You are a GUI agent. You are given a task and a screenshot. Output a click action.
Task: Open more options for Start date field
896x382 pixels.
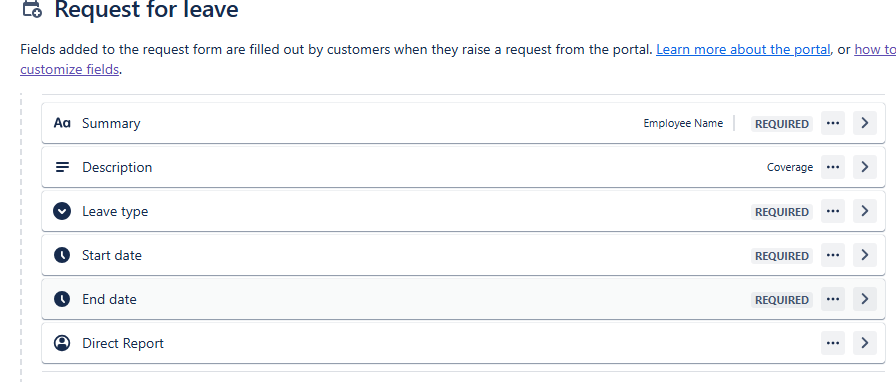pos(833,255)
